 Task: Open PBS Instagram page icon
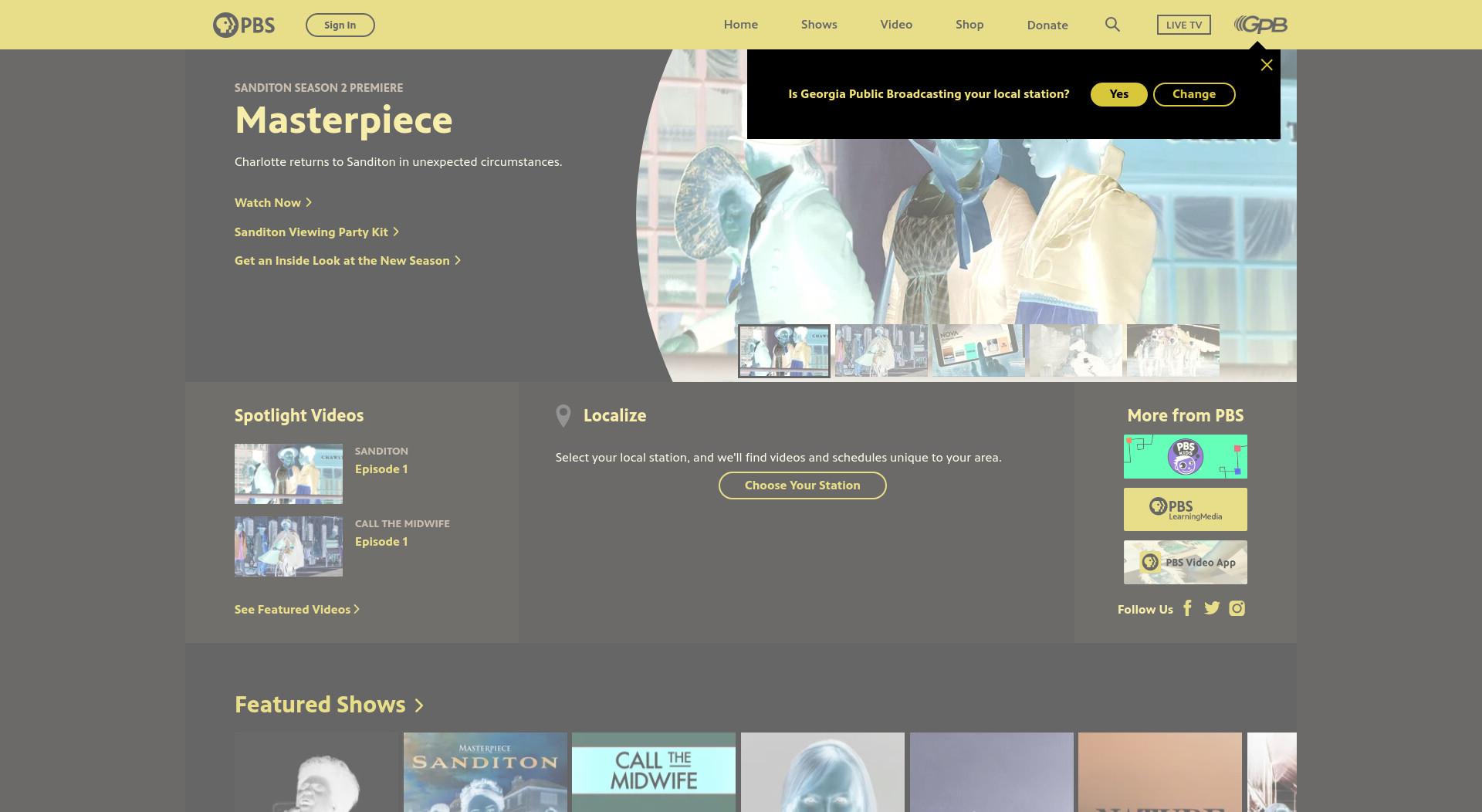(x=1237, y=608)
